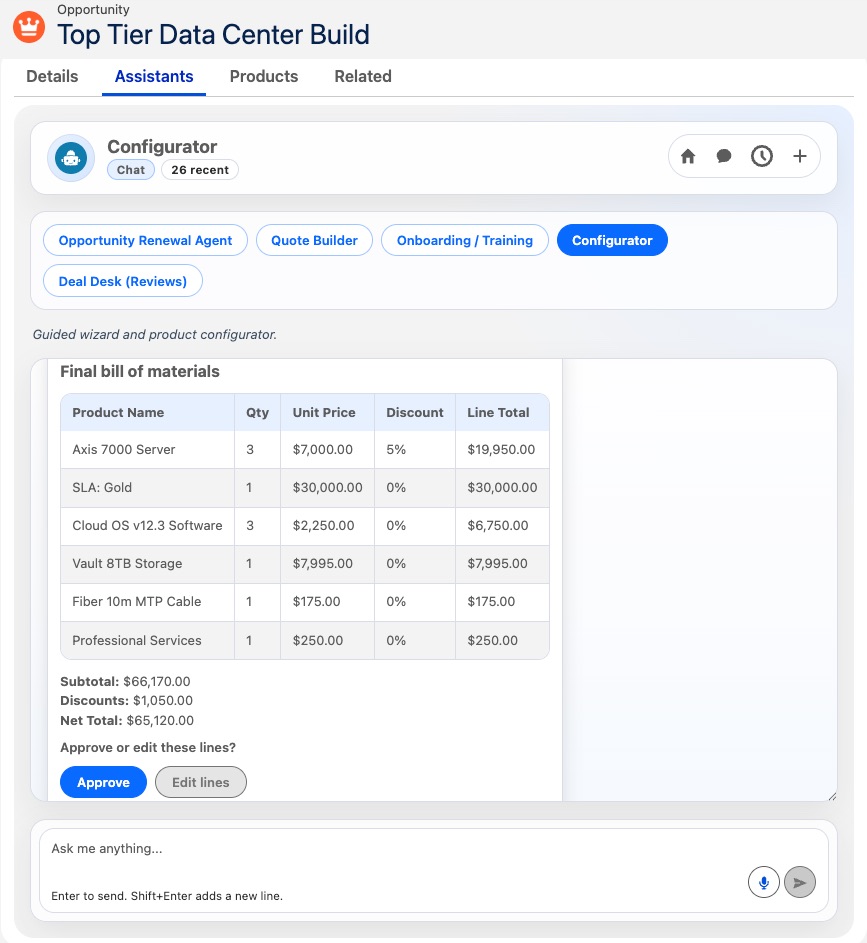Click the Line Total column header
This screenshot has height=943, width=867.
click(x=503, y=413)
